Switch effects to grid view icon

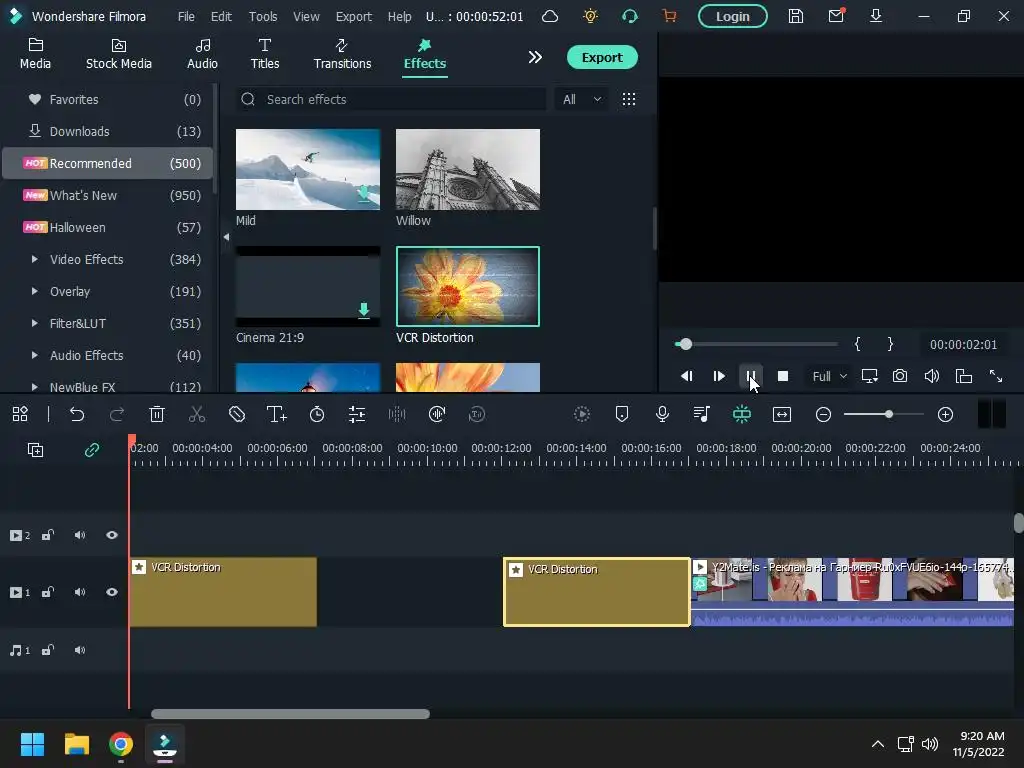629,99
